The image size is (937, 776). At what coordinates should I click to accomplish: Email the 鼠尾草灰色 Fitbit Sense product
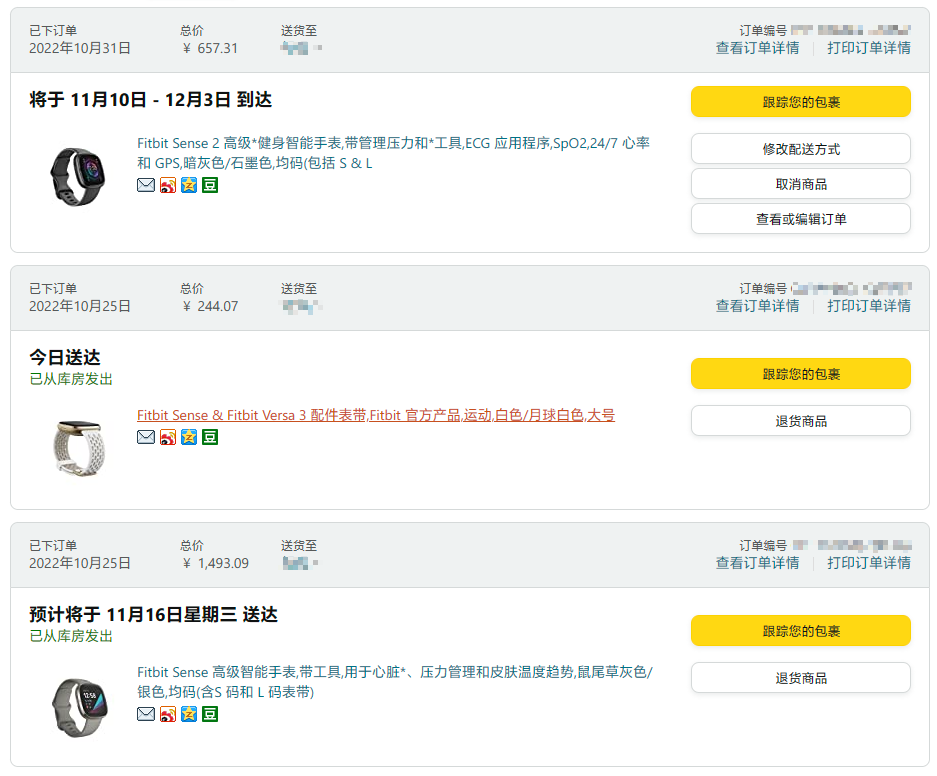[x=146, y=714]
